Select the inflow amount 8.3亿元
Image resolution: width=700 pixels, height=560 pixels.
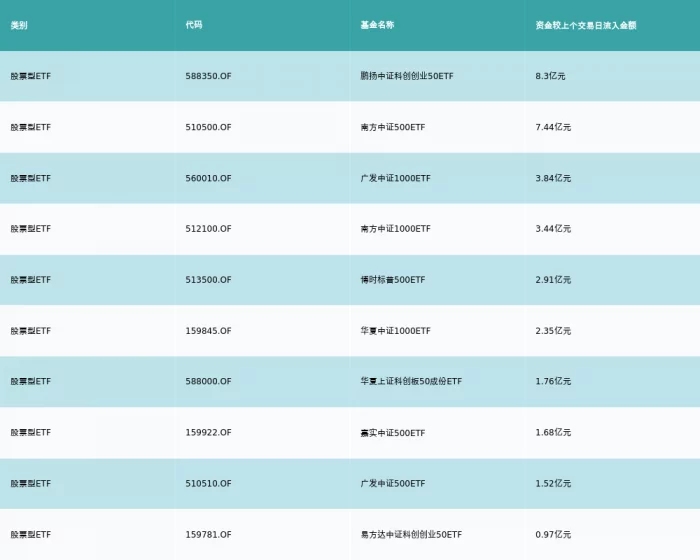pyautogui.click(x=550, y=76)
